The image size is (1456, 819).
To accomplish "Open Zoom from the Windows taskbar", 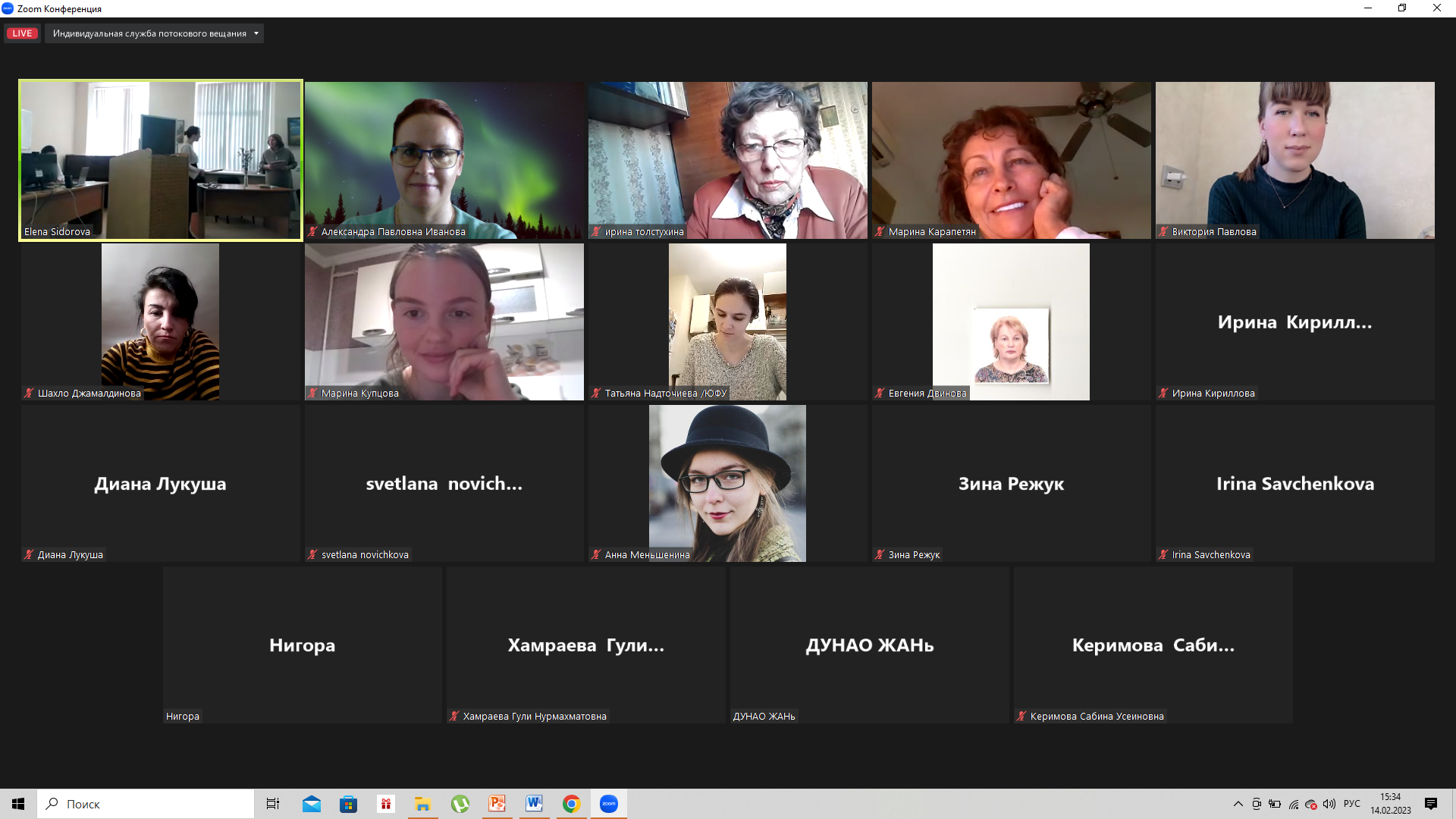I will point(608,804).
